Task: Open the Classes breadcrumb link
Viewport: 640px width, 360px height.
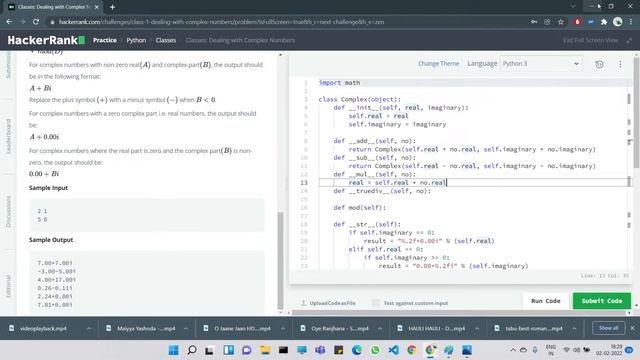Action: click(x=166, y=40)
